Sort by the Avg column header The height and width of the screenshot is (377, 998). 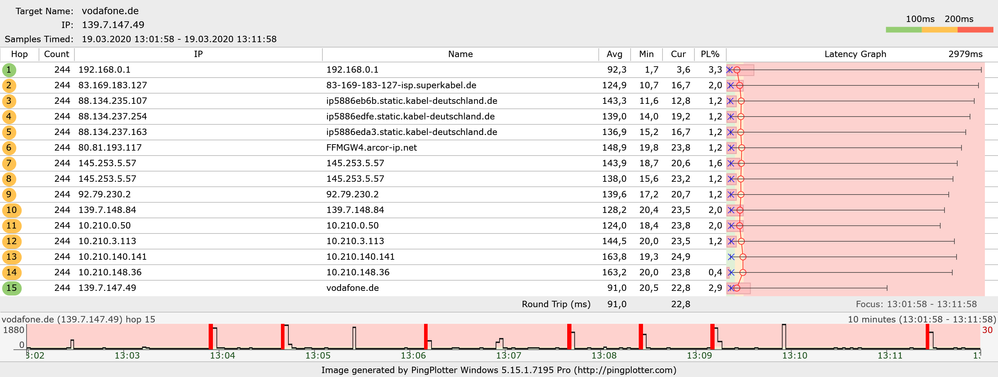[x=614, y=55]
